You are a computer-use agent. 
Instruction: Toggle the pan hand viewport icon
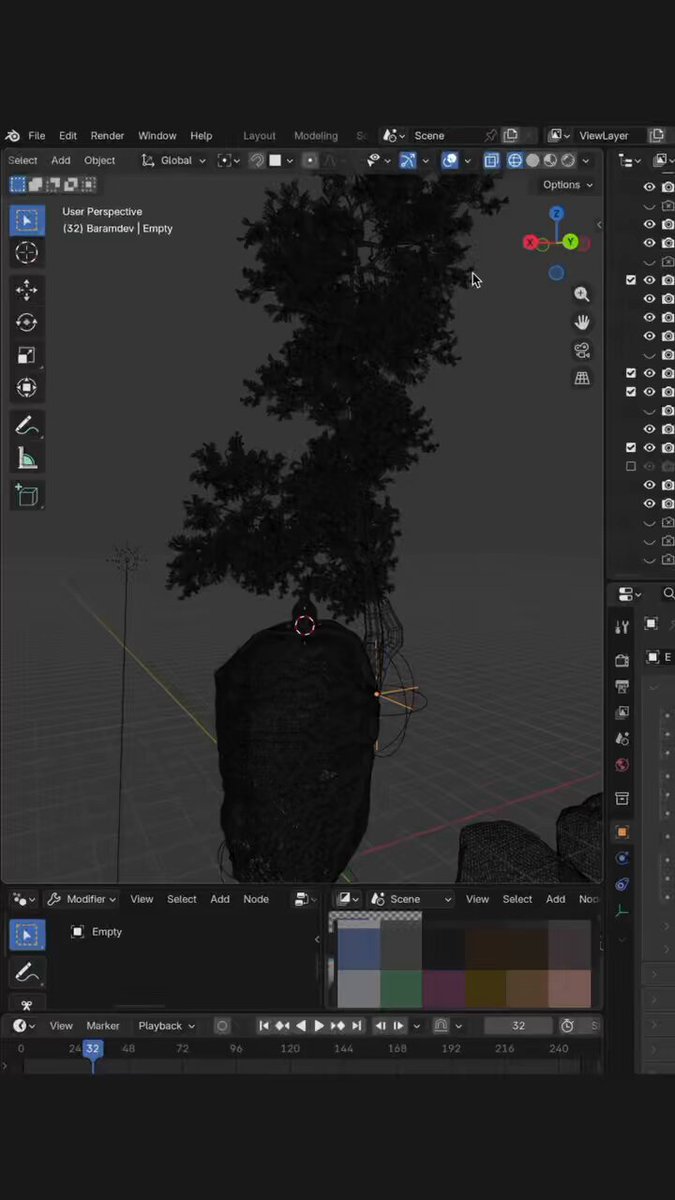tap(582, 322)
